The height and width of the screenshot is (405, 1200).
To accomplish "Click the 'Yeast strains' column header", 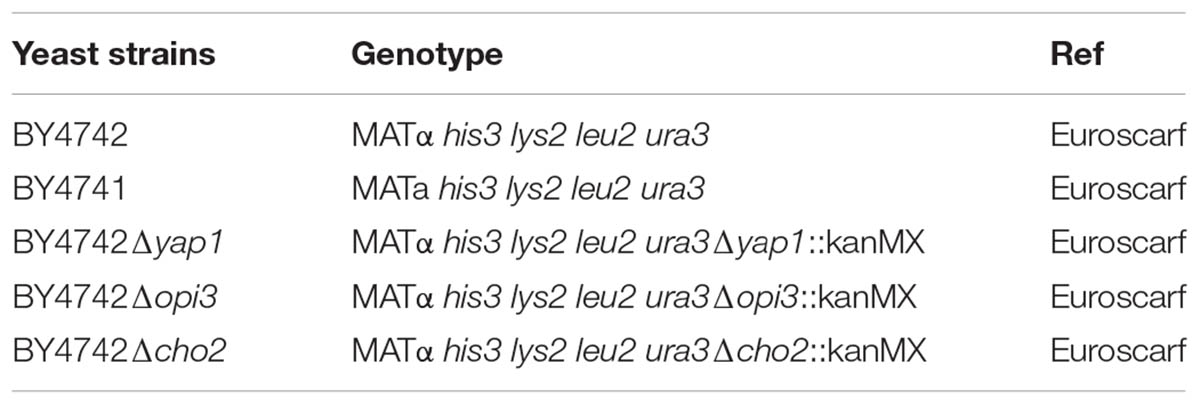I will click(113, 54).
